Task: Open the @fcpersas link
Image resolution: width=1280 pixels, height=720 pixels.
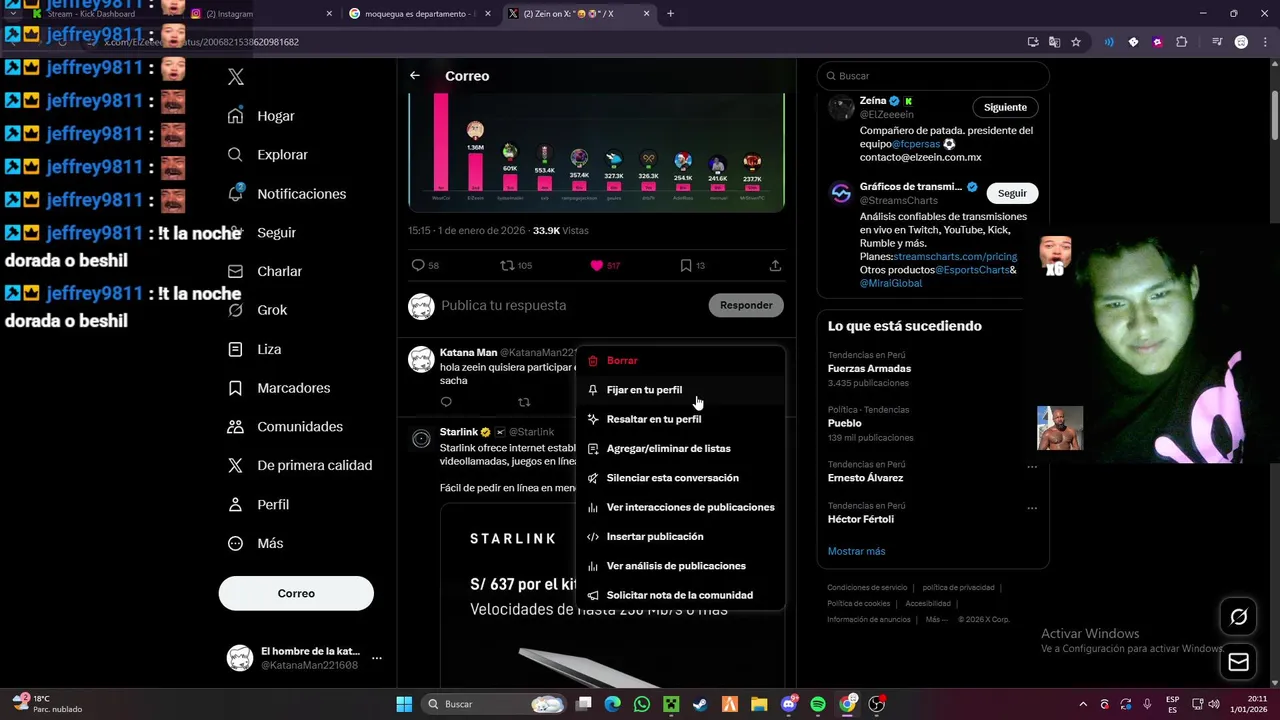Action: 916,144
